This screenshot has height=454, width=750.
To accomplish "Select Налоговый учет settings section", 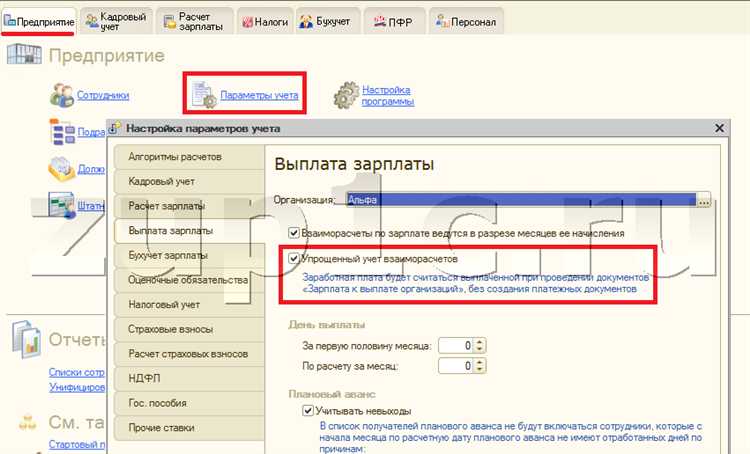I will click(x=189, y=305).
